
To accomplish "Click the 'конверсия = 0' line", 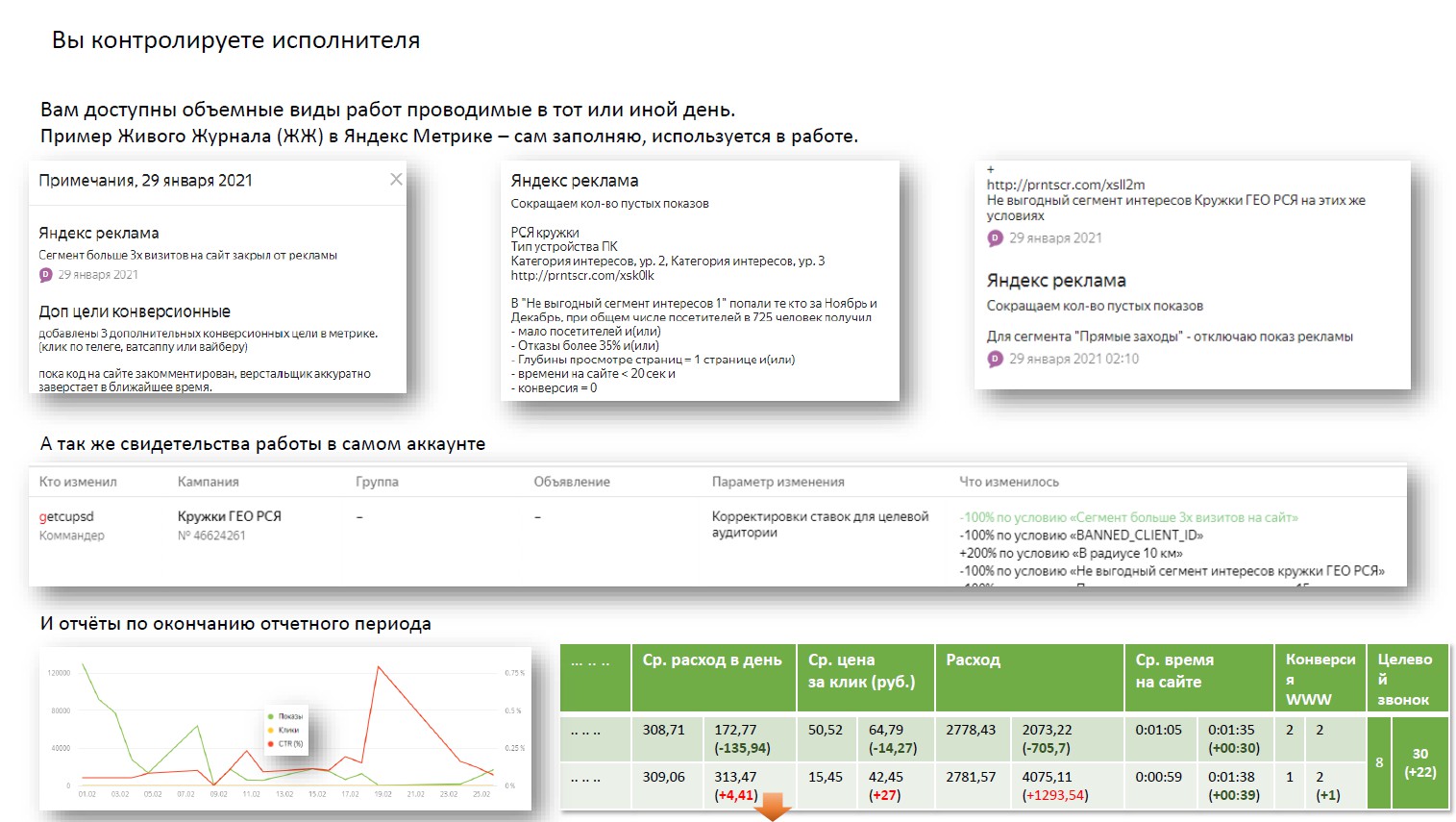I will click(x=554, y=388).
